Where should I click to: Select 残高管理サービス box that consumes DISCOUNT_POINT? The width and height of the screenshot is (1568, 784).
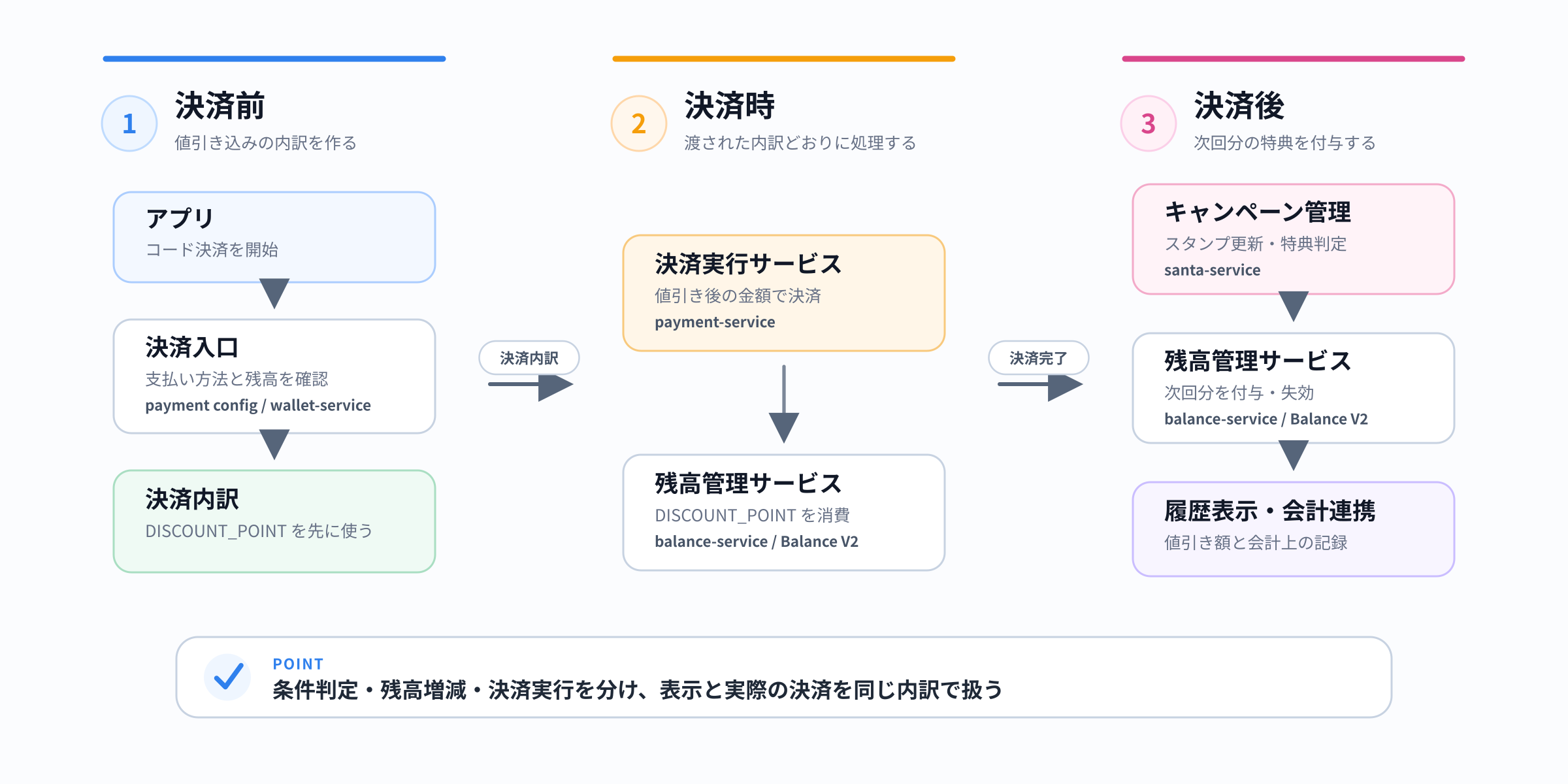click(x=784, y=513)
